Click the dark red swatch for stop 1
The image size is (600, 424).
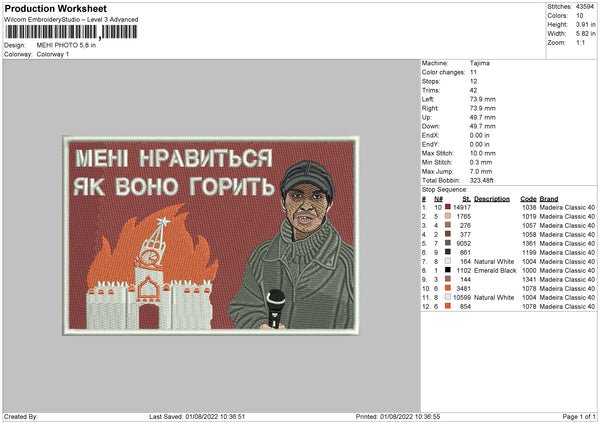coord(448,207)
